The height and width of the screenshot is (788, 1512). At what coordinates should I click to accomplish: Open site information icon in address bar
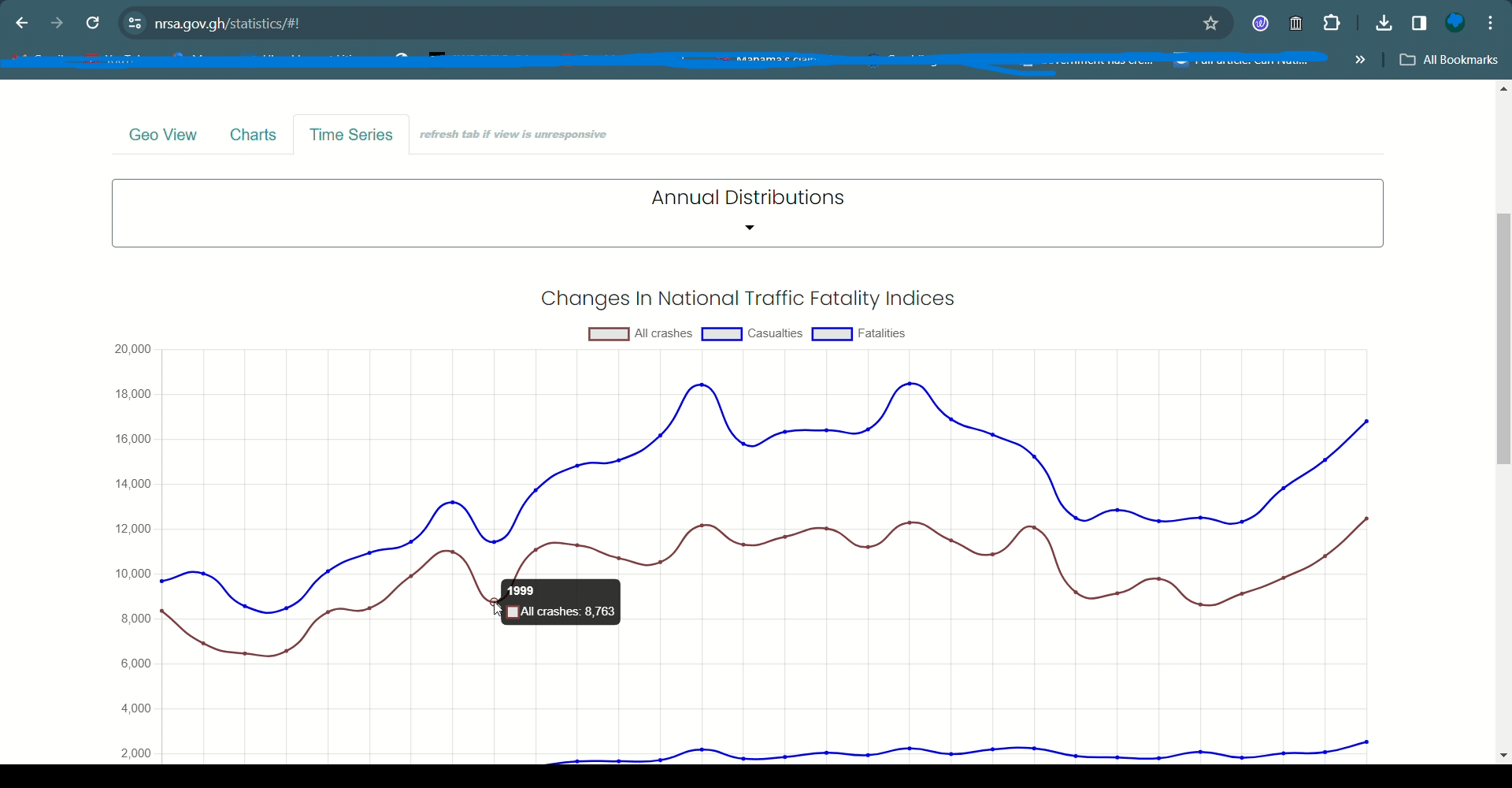pyautogui.click(x=135, y=24)
